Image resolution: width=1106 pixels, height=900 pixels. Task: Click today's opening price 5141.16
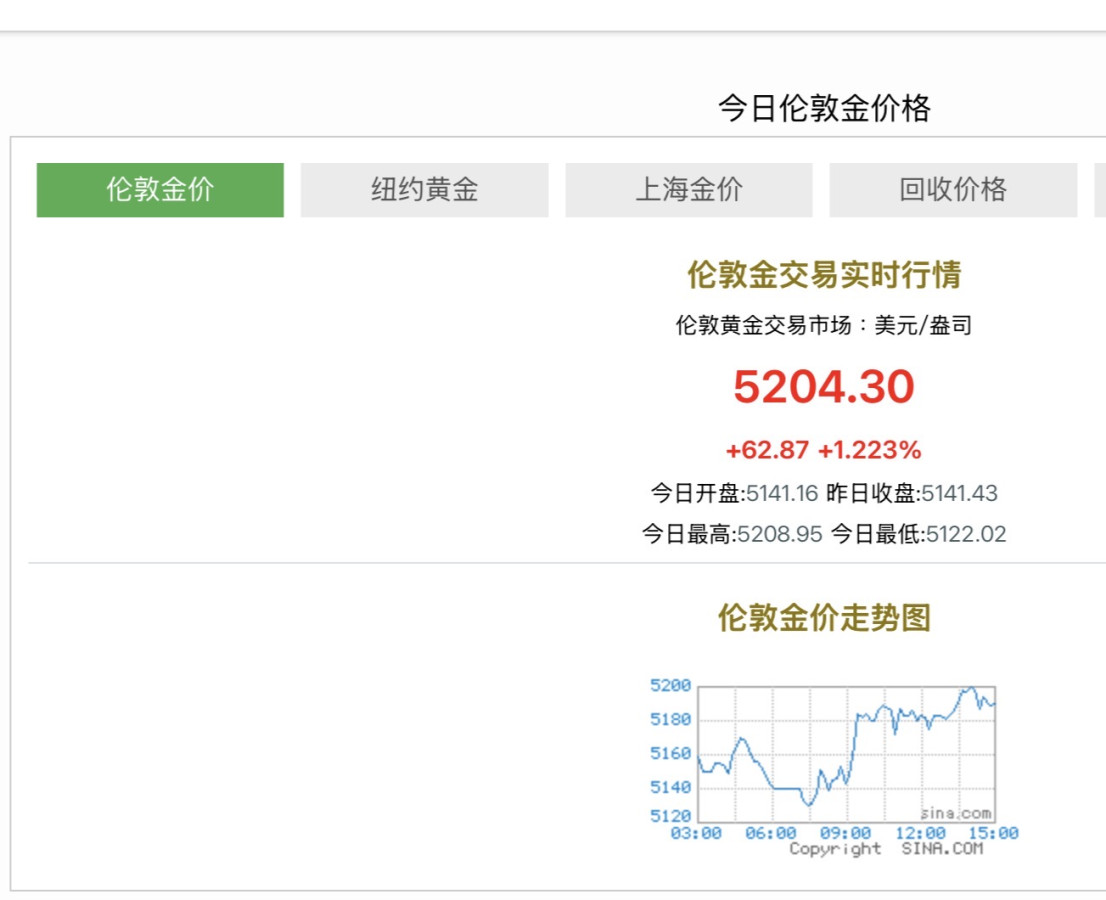pos(782,493)
